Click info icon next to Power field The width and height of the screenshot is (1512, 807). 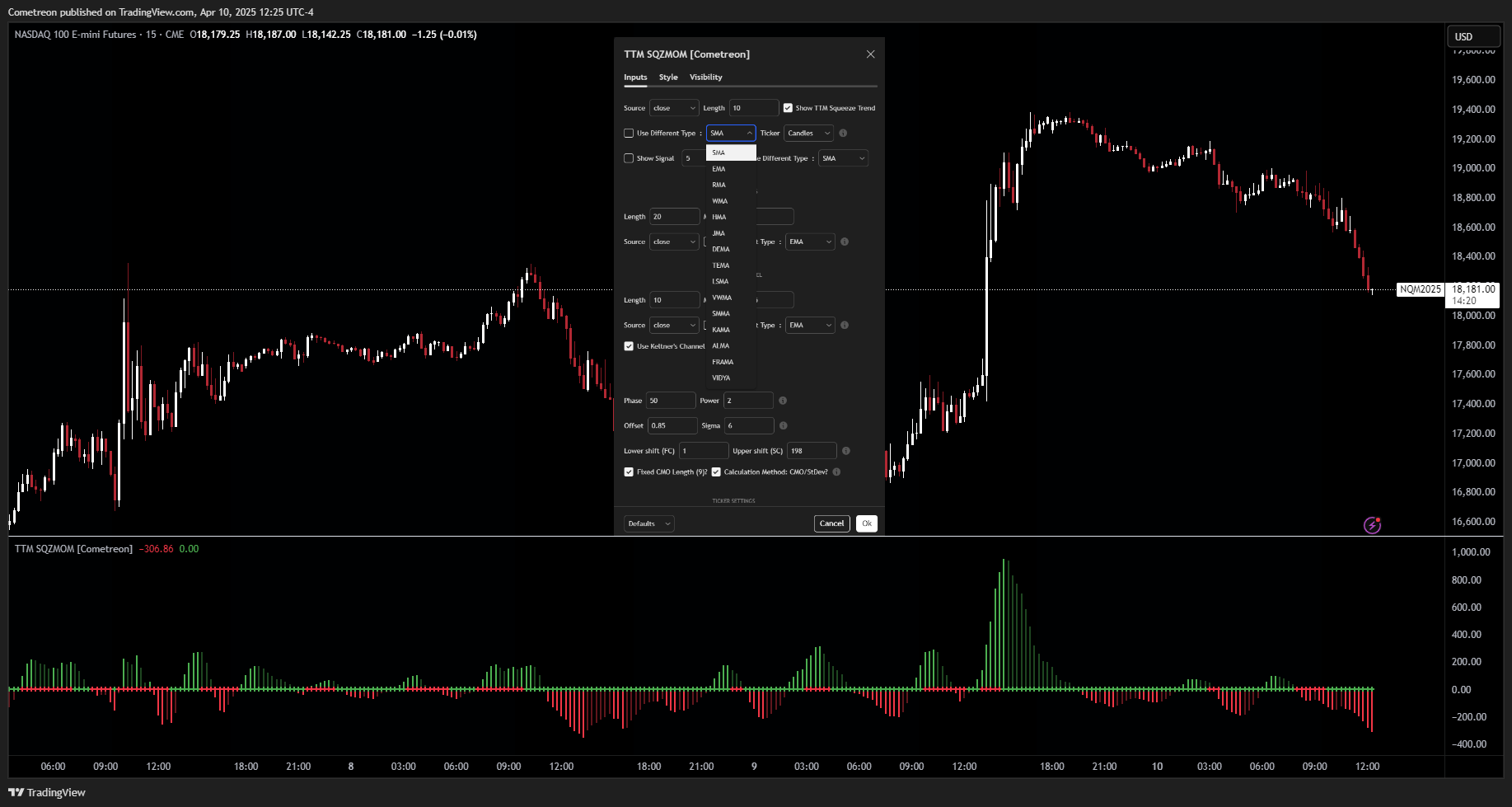point(783,401)
